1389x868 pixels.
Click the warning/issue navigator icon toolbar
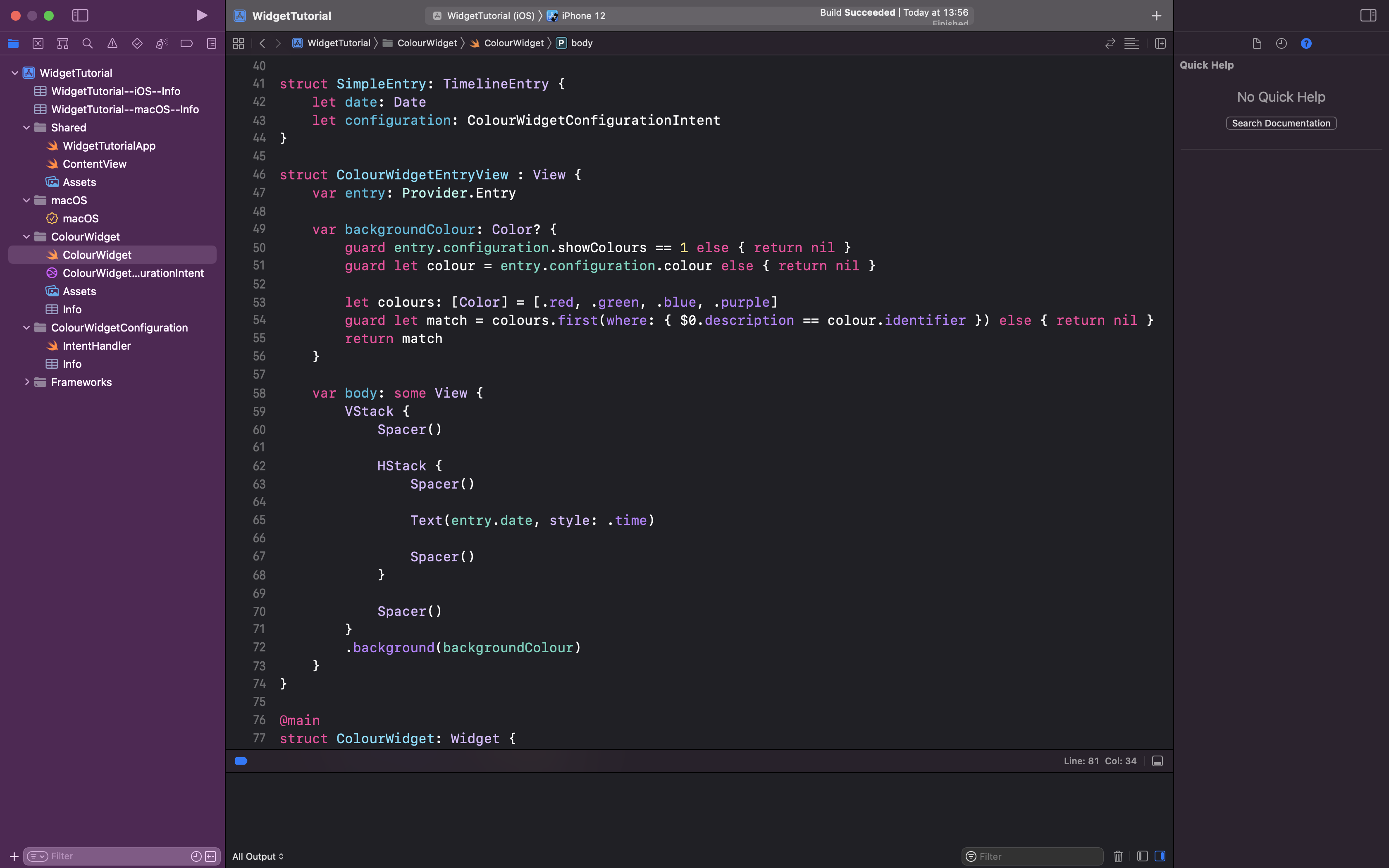(x=112, y=43)
